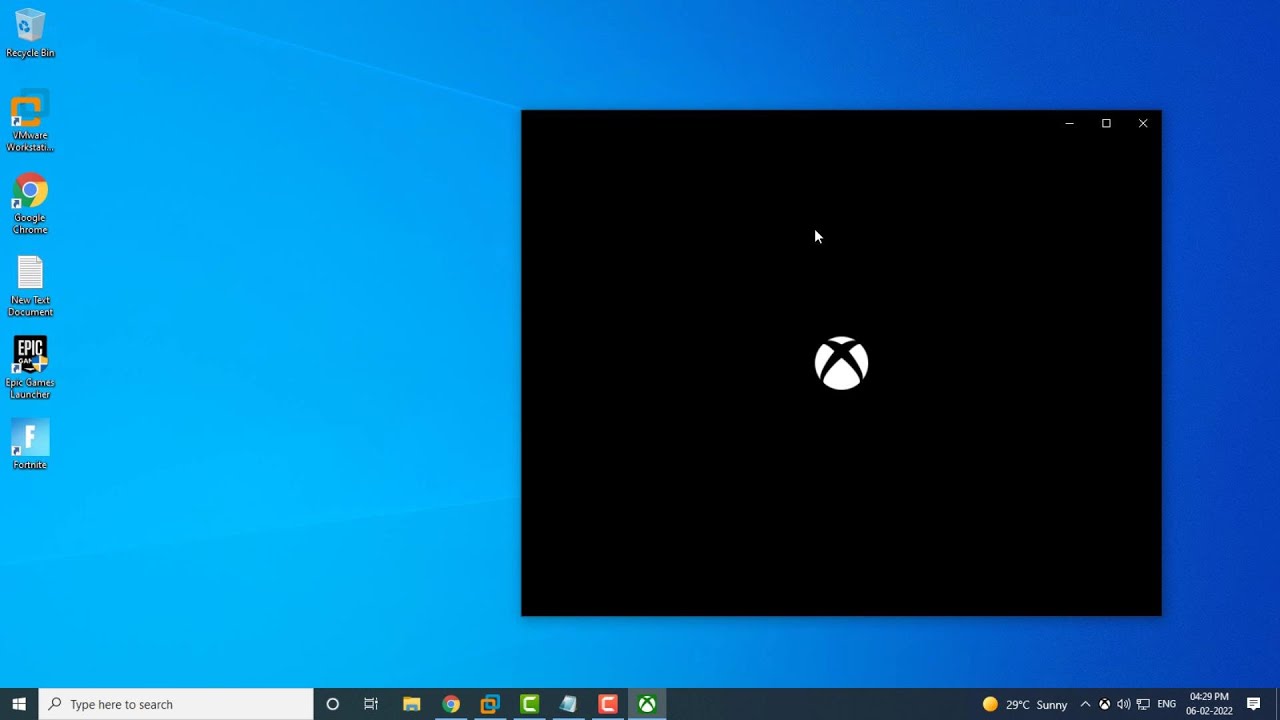Minimize the Xbox window
Image resolution: width=1280 pixels, height=720 pixels.
1069,123
